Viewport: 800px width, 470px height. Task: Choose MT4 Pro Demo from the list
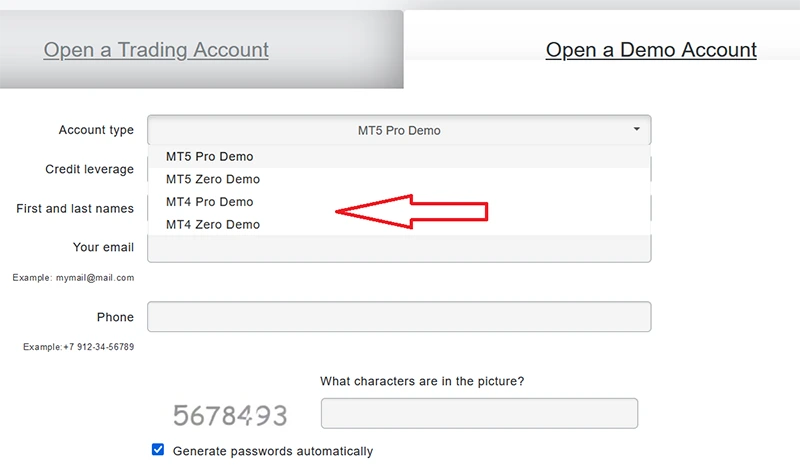(x=210, y=202)
